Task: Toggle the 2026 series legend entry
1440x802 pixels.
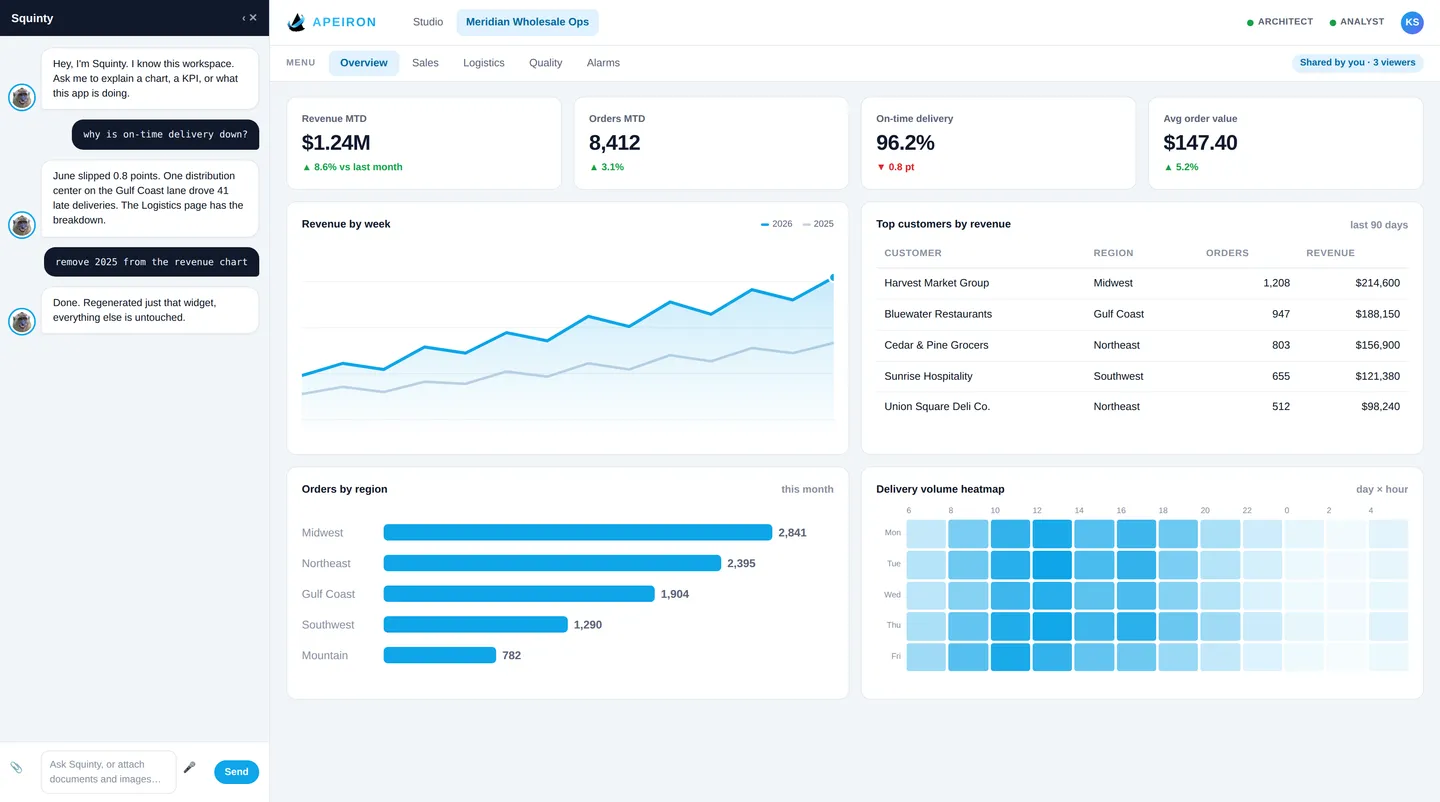Action: 777,224
